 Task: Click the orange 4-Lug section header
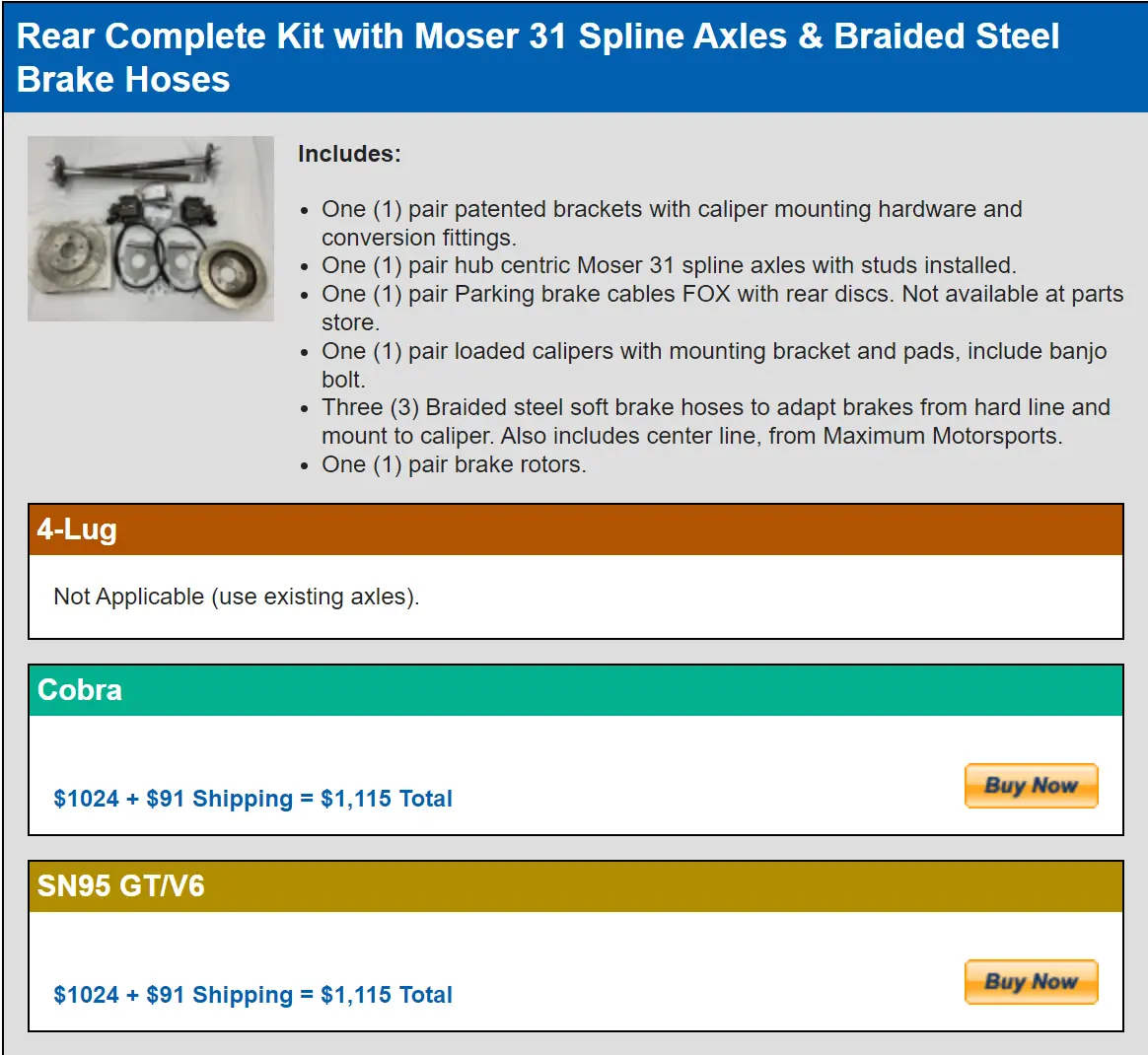coord(575,529)
